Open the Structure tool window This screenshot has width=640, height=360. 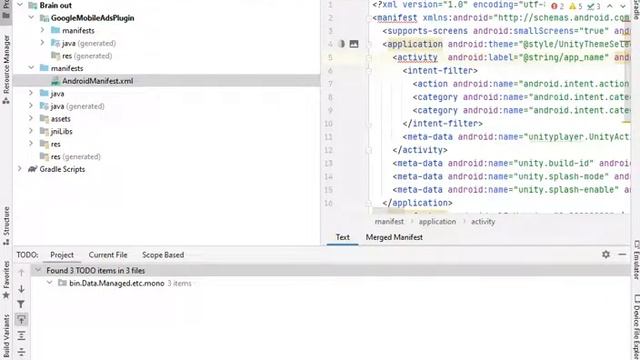pyautogui.click(x=6, y=226)
